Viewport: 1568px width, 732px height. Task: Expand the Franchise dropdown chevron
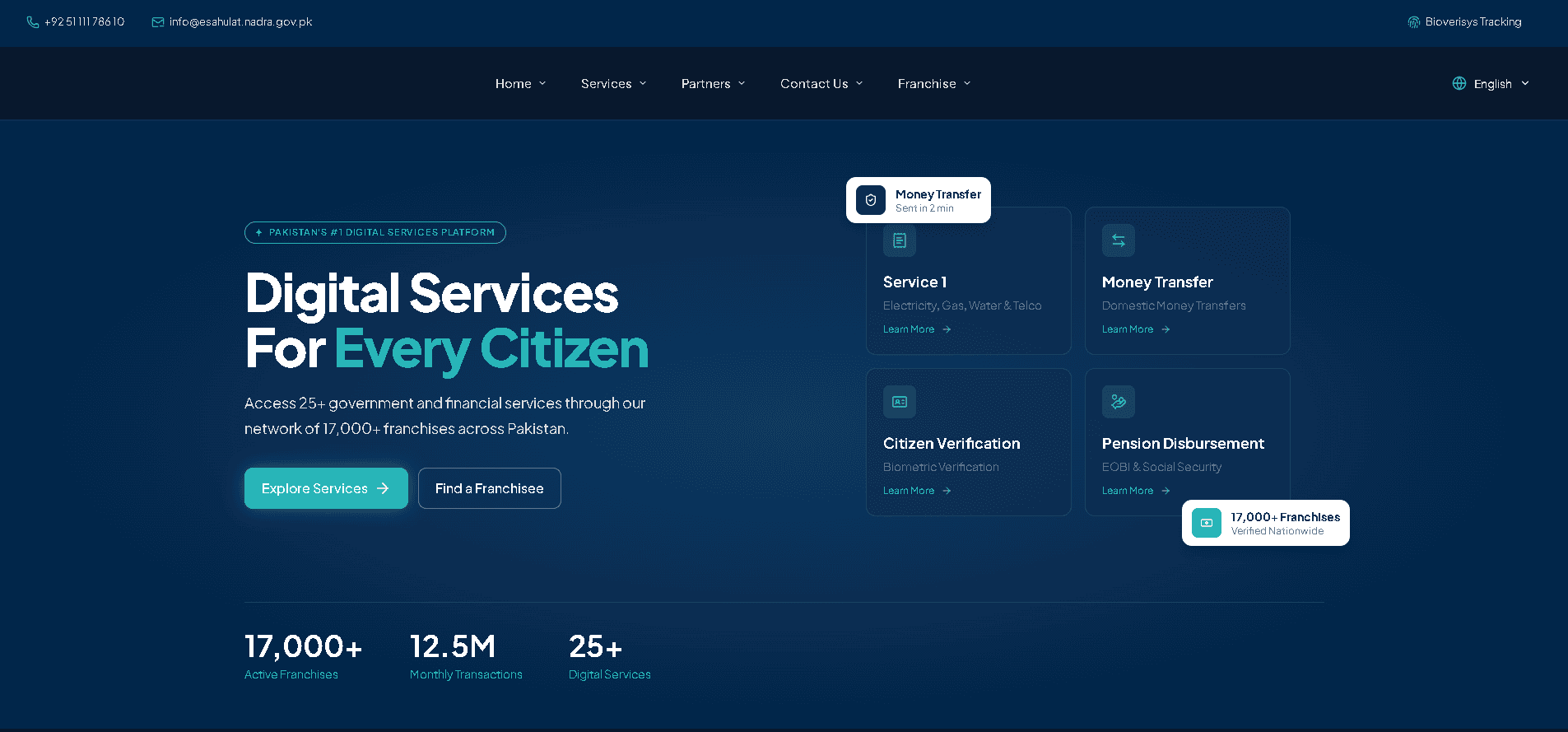point(967,83)
